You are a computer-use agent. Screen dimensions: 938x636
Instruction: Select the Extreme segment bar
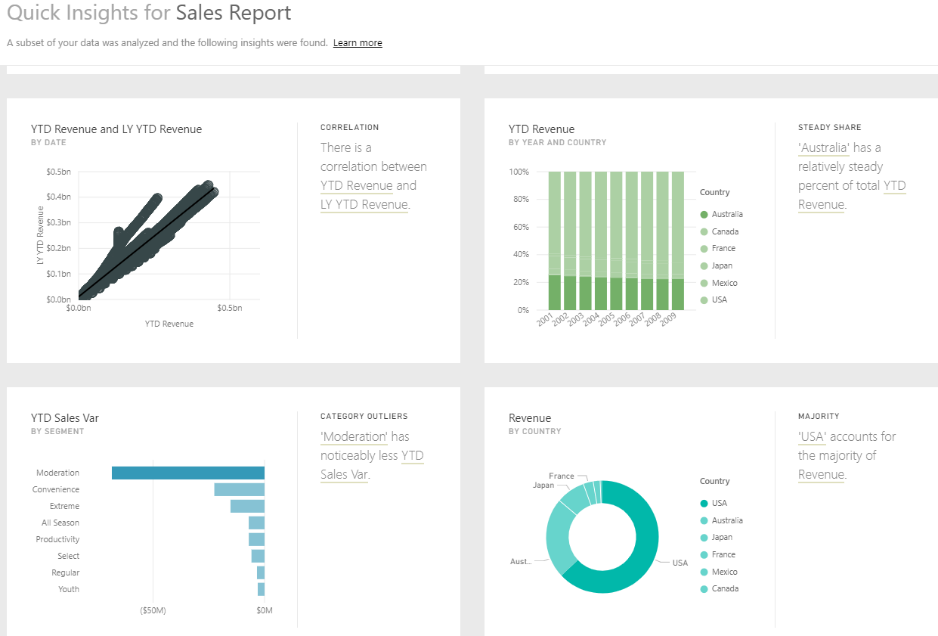247,506
